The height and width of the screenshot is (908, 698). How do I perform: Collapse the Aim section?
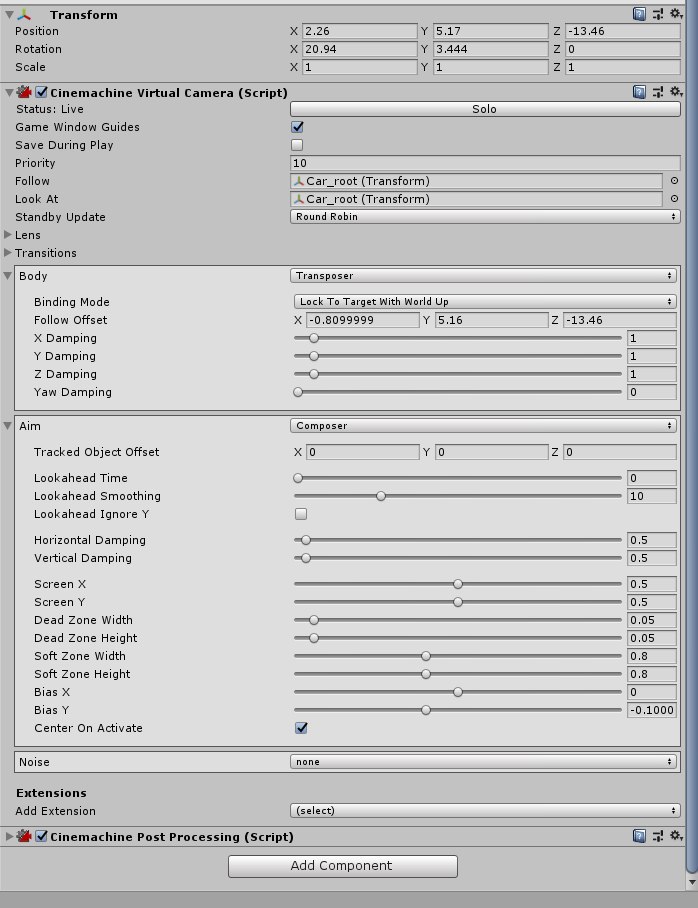click(x=8, y=426)
